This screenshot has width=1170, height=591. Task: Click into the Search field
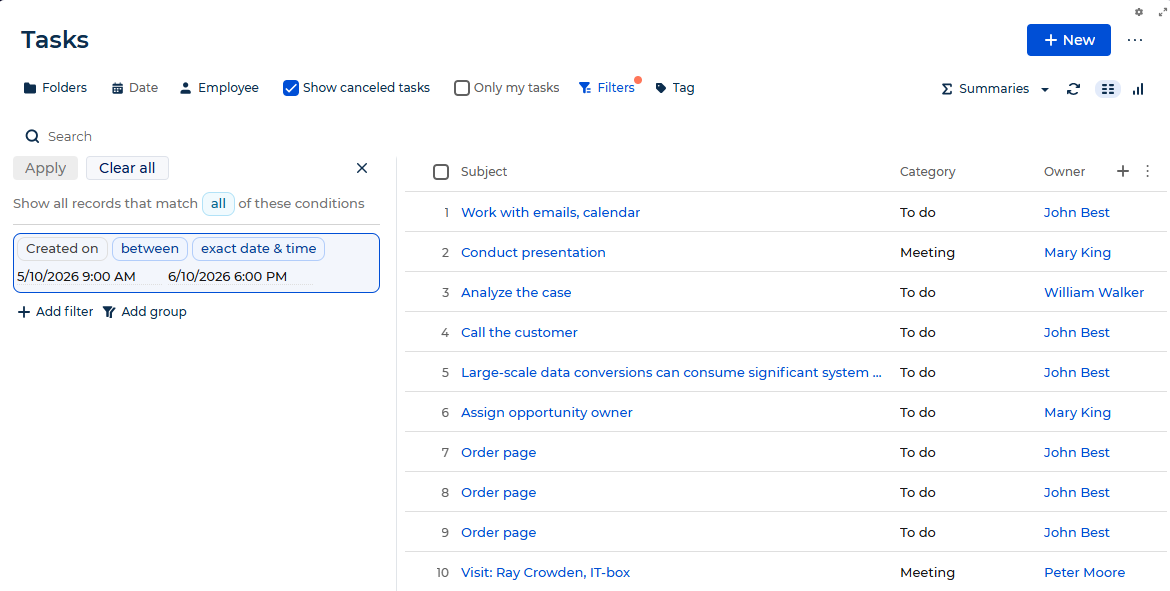(201, 137)
